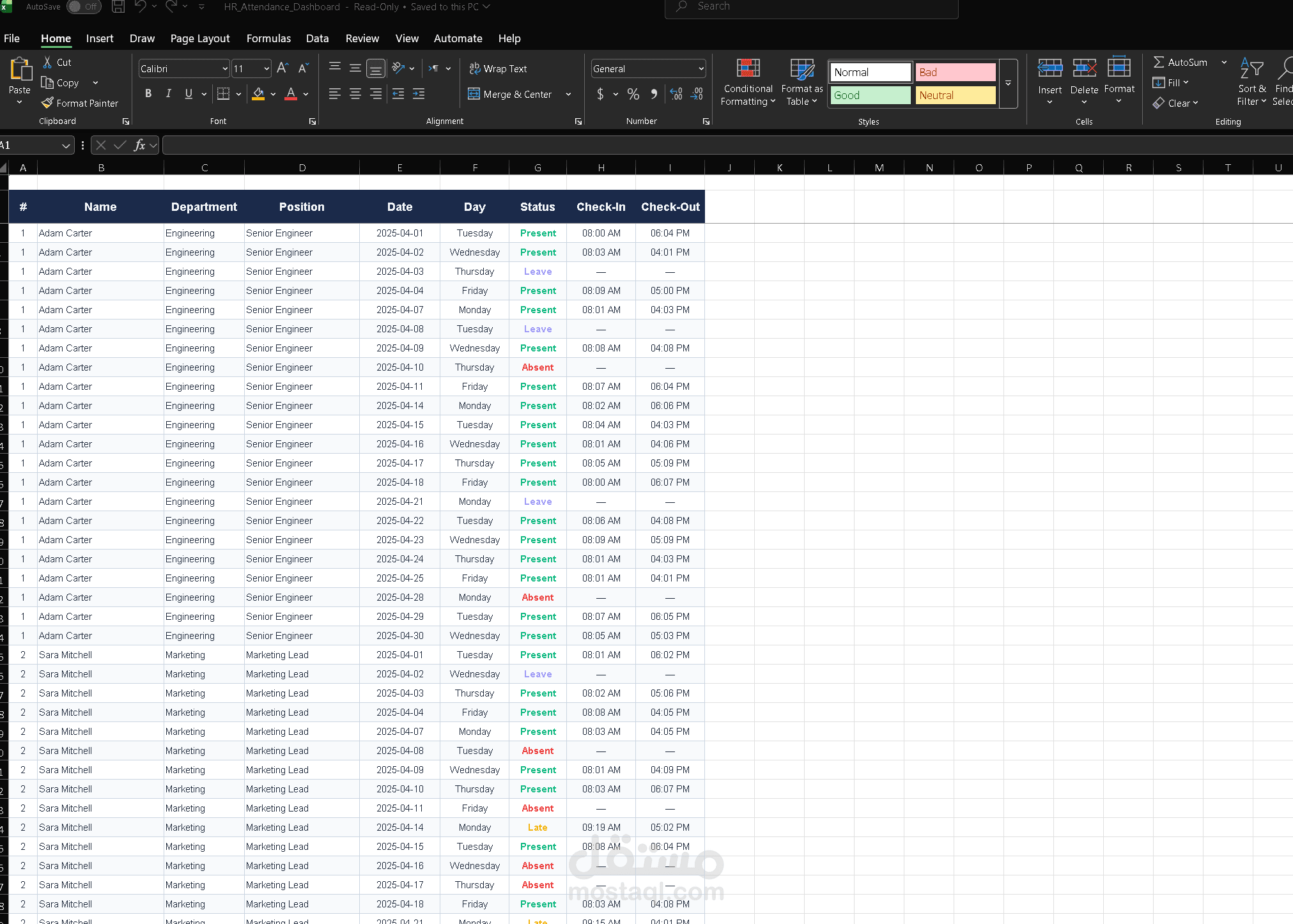Toggle Merge & Center
Screen dimensions: 1293x924
coord(510,94)
